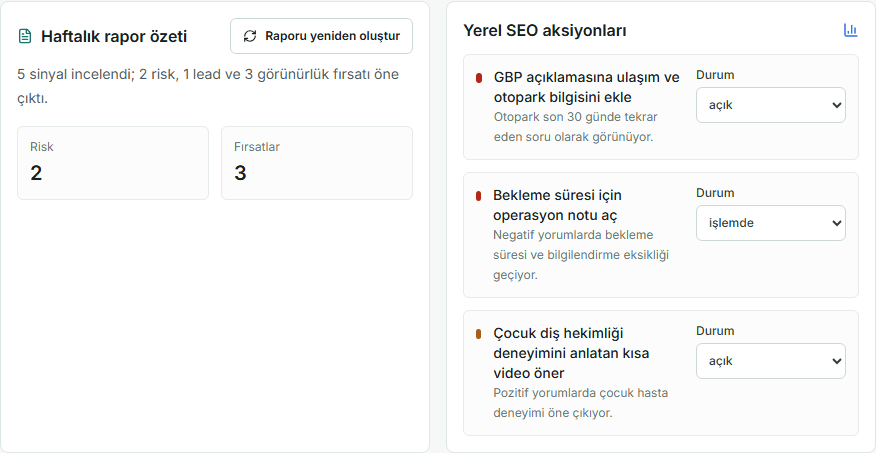Select the Risk summary card
The image size is (876, 453).
tap(113, 163)
